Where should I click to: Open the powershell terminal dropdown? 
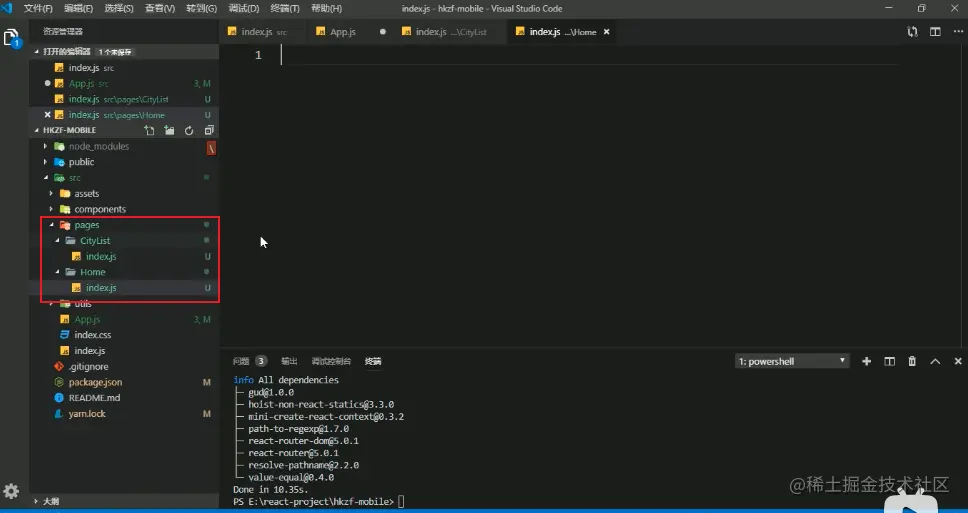[x=791, y=361]
